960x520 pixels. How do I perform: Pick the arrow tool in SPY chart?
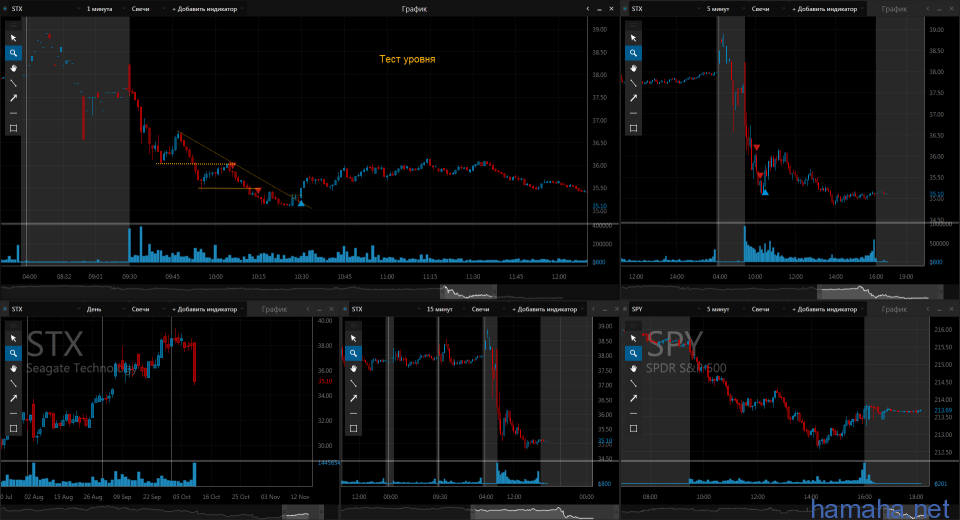tap(634, 398)
